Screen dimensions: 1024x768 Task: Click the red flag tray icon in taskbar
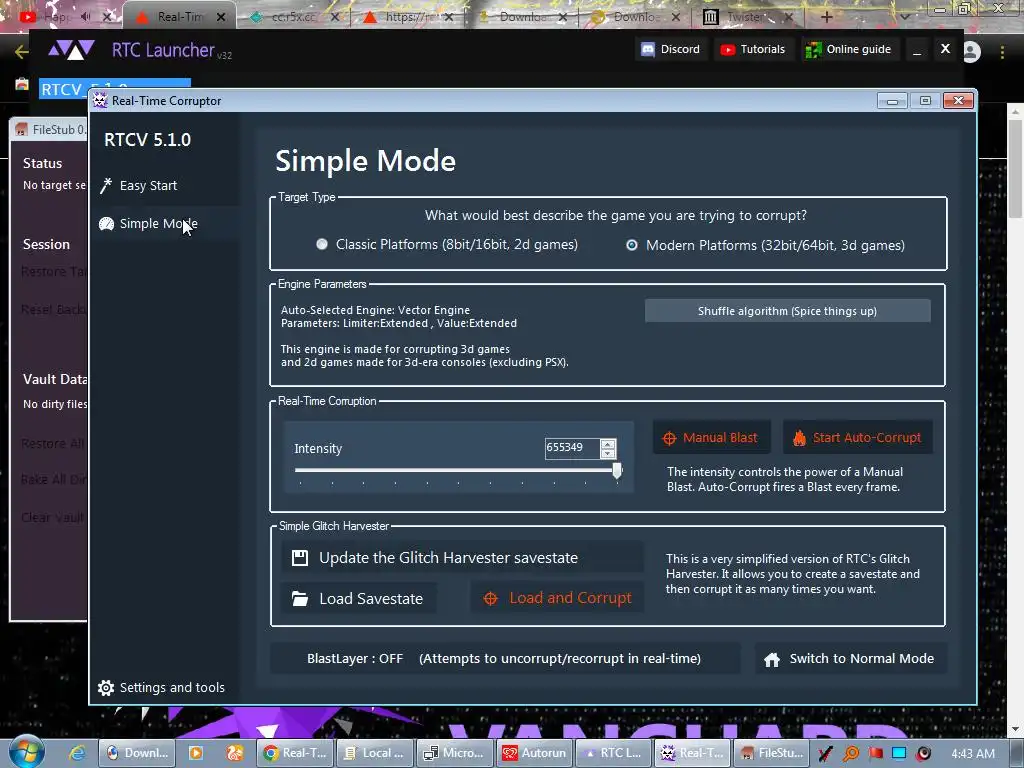[x=875, y=753]
